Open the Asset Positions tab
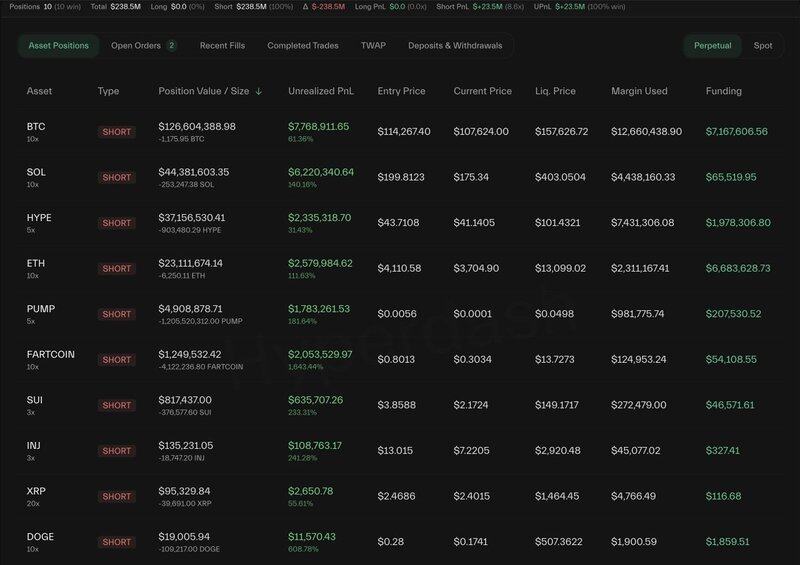The image size is (800, 565). [x=58, y=45]
